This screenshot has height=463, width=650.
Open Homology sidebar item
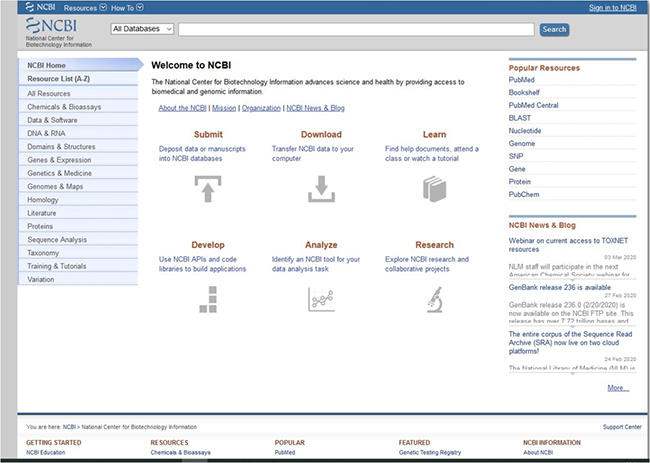(x=78, y=199)
